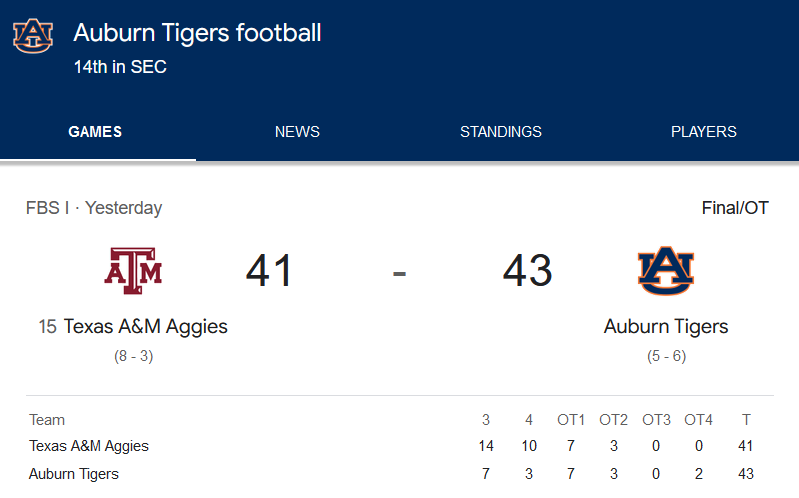Open the Auburn Tigers football title
This screenshot has height=498, width=799.
198,33
